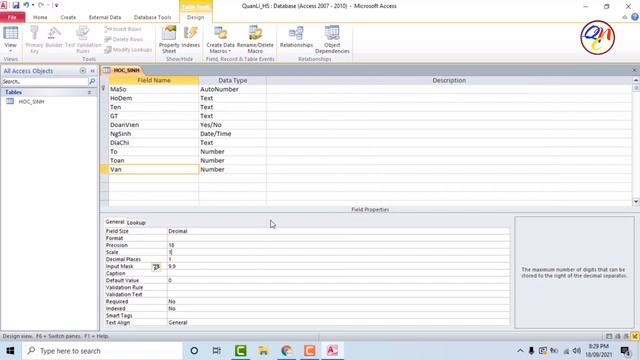
Task: Open Task View on taskbar
Action: point(217,351)
